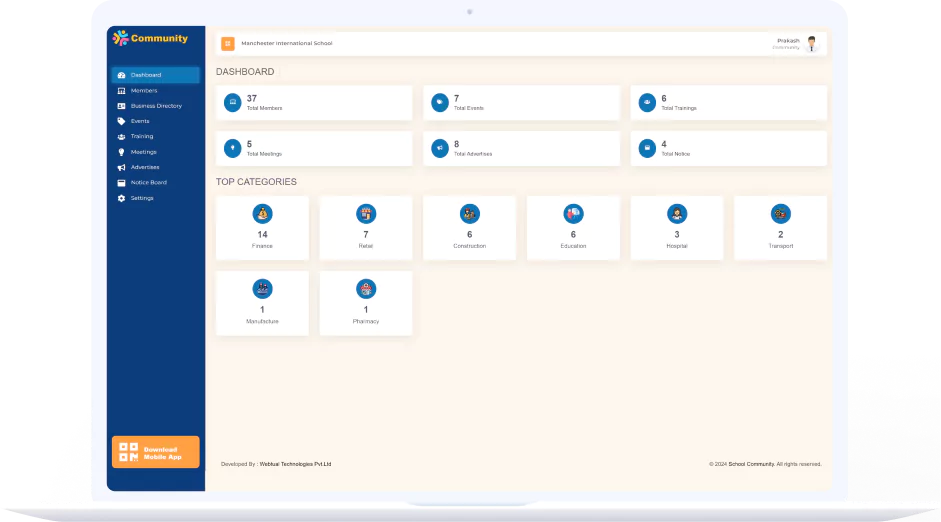Image resolution: width=941 pixels, height=522 pixels.
Task: Open Prakash user avatar
Action: (x=811, y=43)
